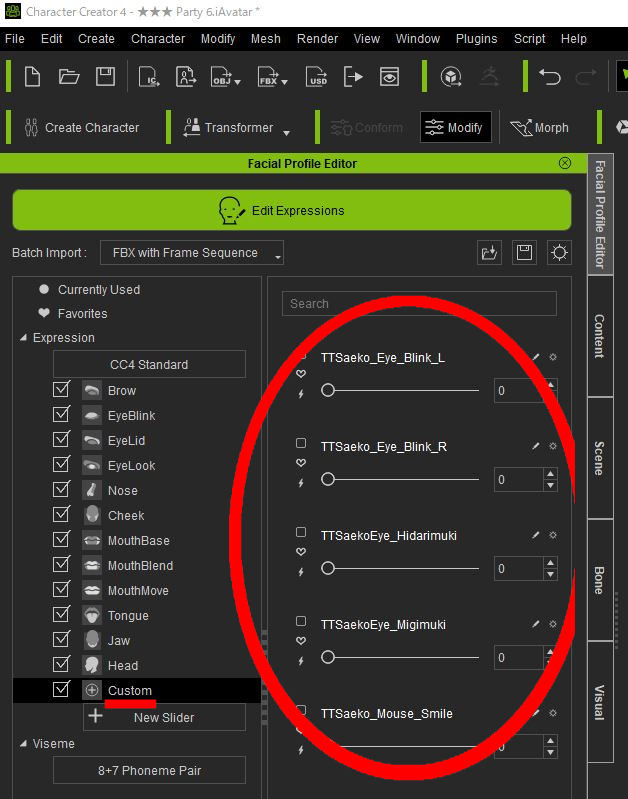This screenshot has height=799, width=628.
Task: Click the Edit Expressions button
Action: (x=292, y=210)
